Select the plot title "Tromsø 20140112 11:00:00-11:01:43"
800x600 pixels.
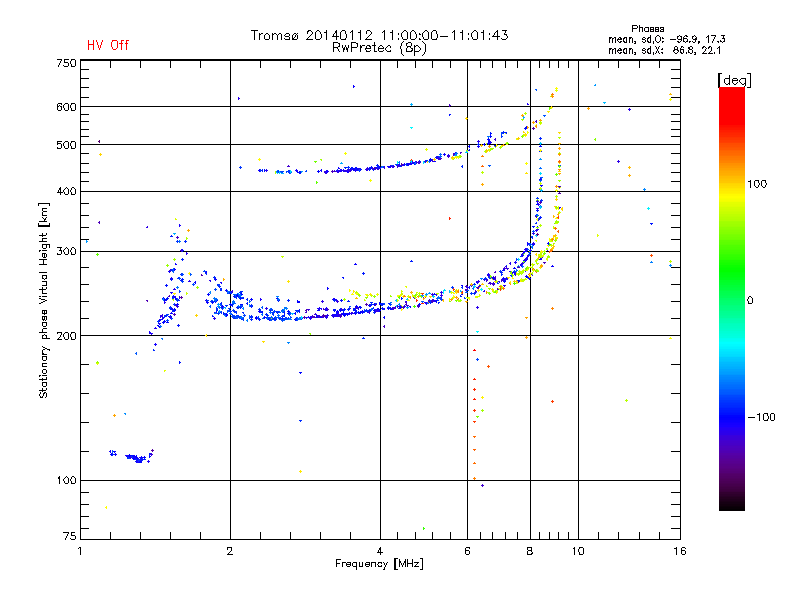click(380, 35)
